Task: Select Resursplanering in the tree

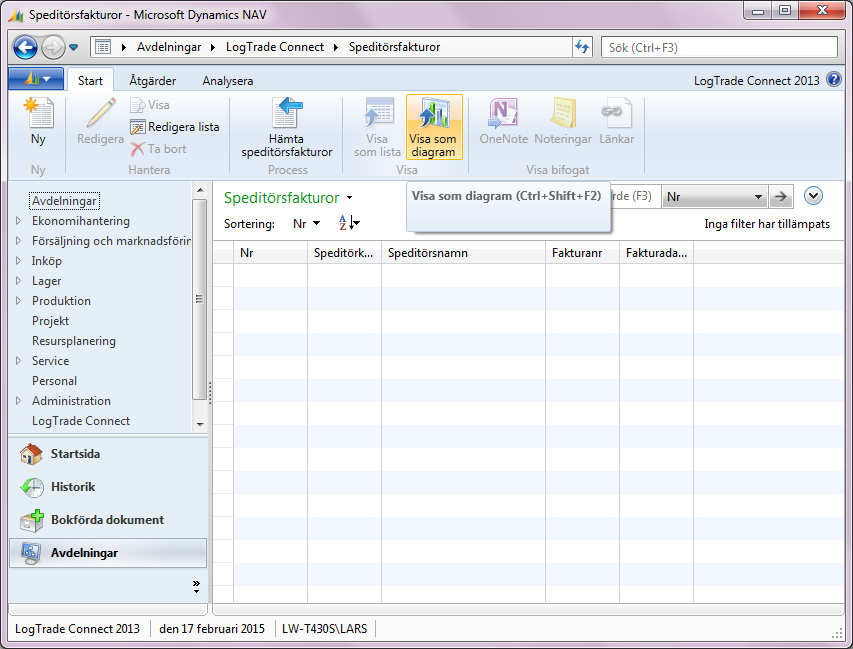Action: tap(74, 341)
